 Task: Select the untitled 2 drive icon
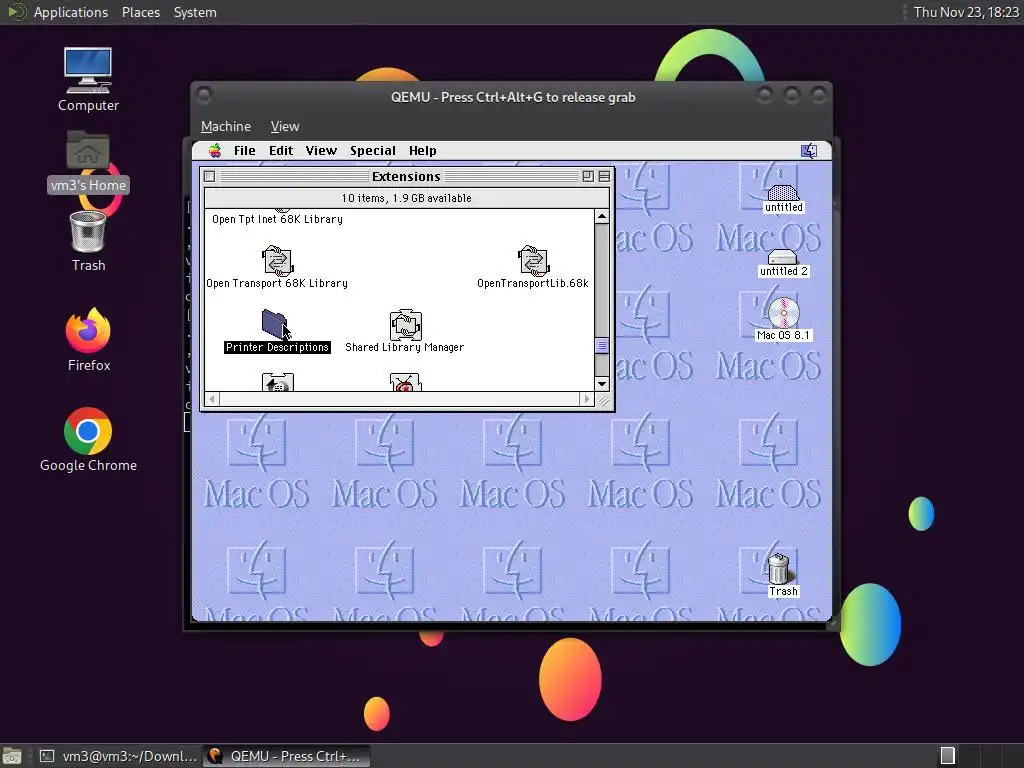click(x=782, y=257)
